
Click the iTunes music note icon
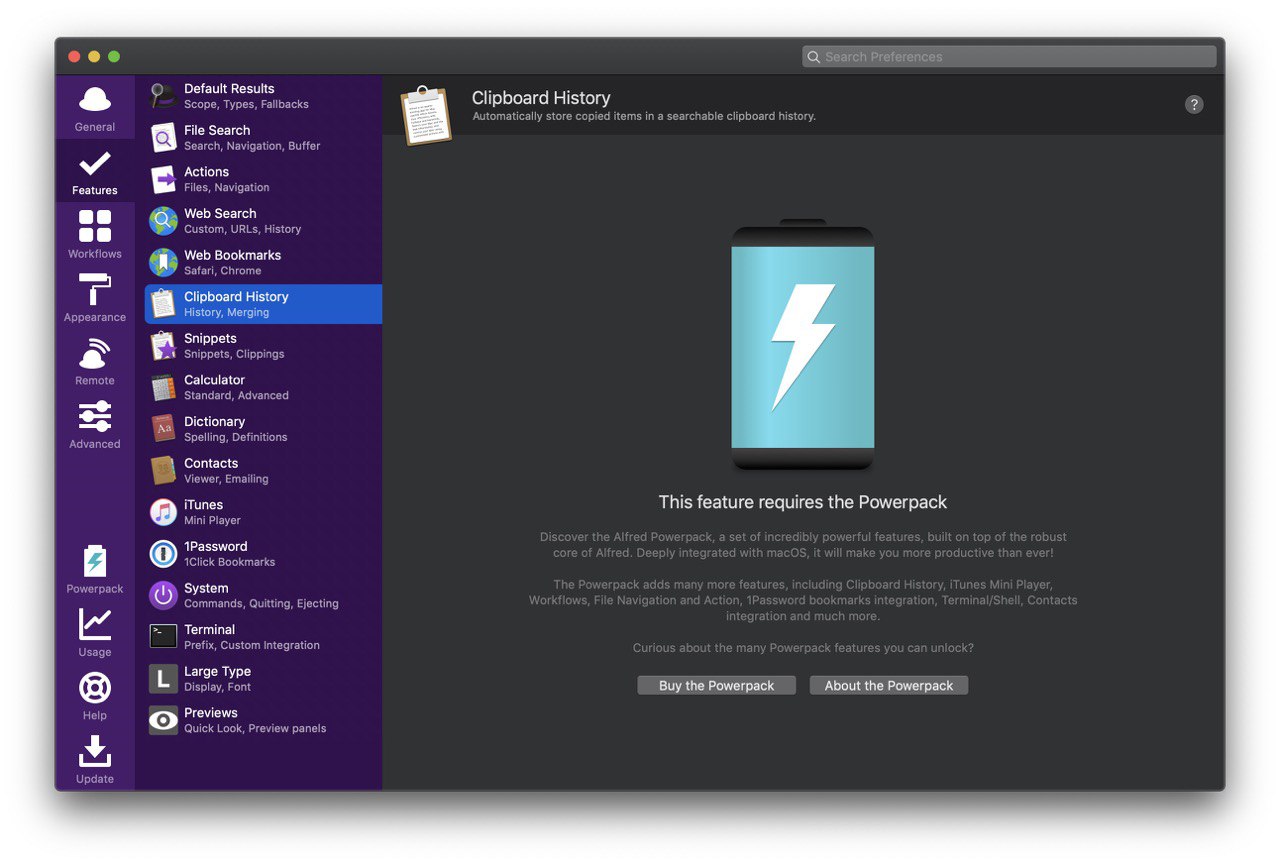(163, 512)
